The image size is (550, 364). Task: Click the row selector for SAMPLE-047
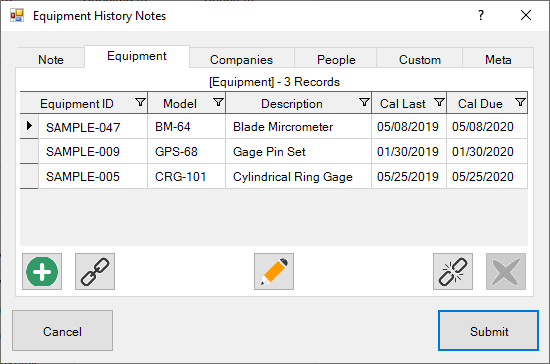point(29,126)
